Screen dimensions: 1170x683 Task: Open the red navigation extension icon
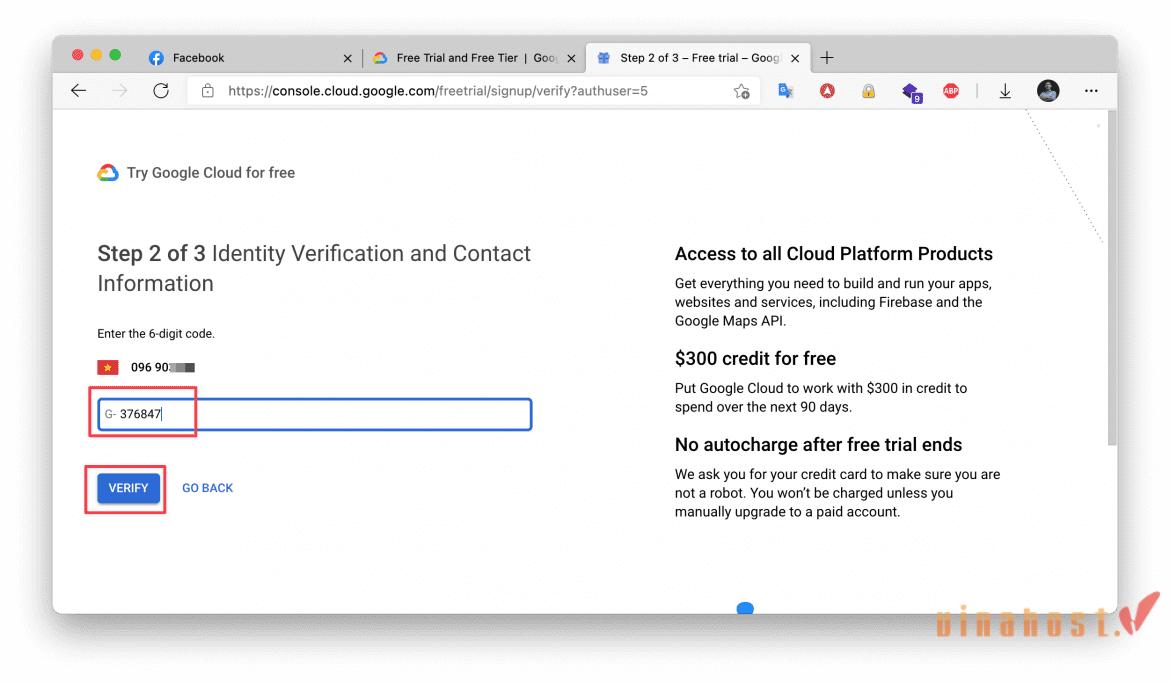(x=828, y=90)
